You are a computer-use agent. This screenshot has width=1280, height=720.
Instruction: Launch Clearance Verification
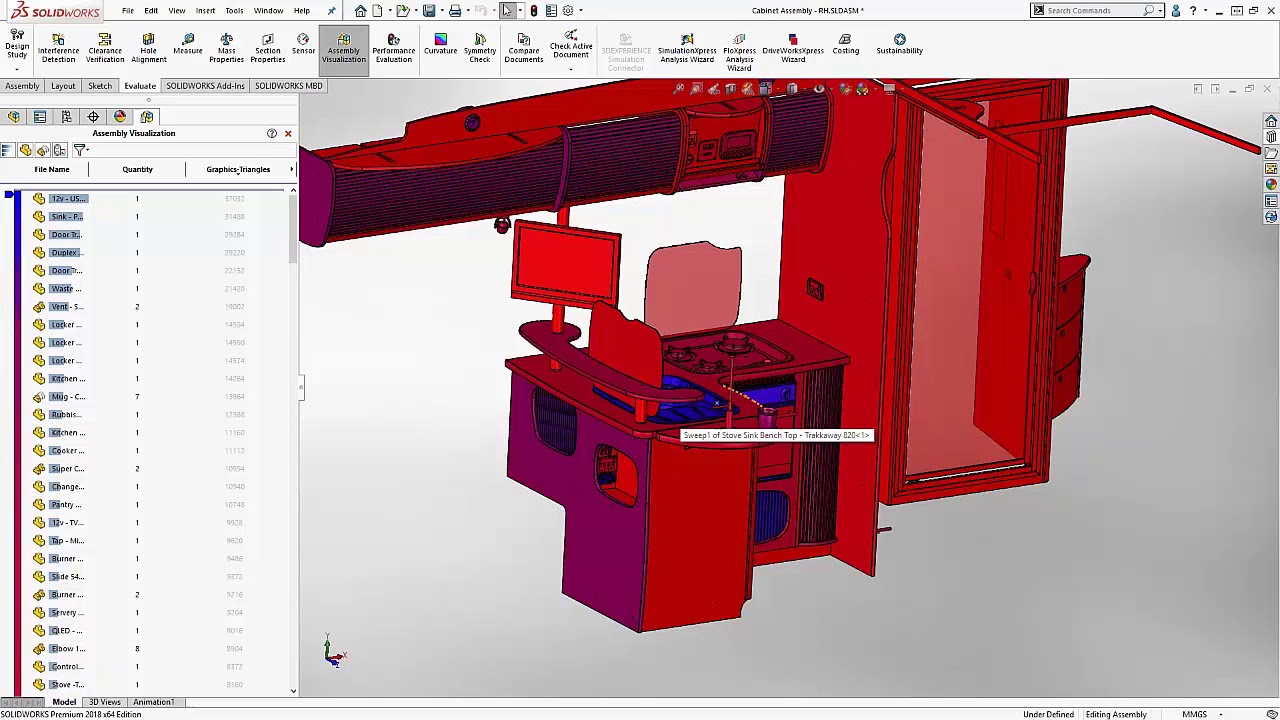pos(105,49)
